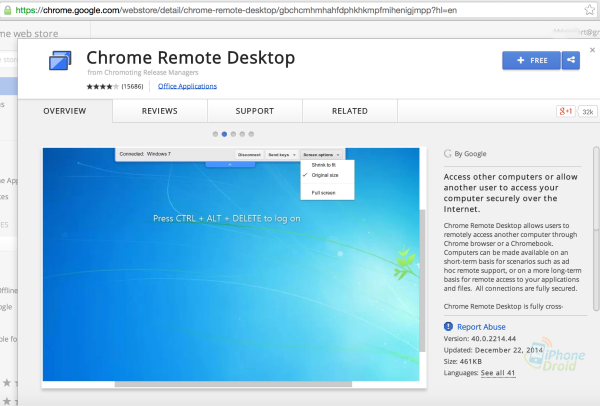Click the rating count (15686)
600x406 pixels.
coord(132,86)
